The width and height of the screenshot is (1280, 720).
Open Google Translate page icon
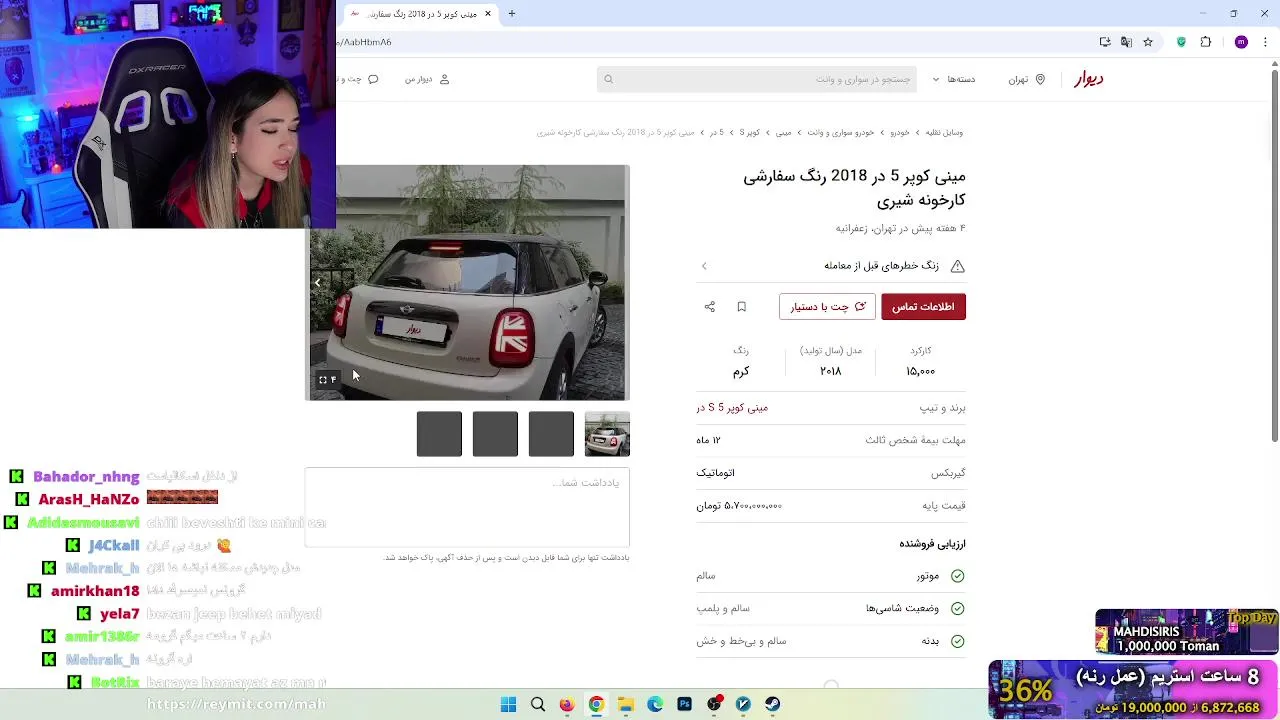pos(1126,42)
